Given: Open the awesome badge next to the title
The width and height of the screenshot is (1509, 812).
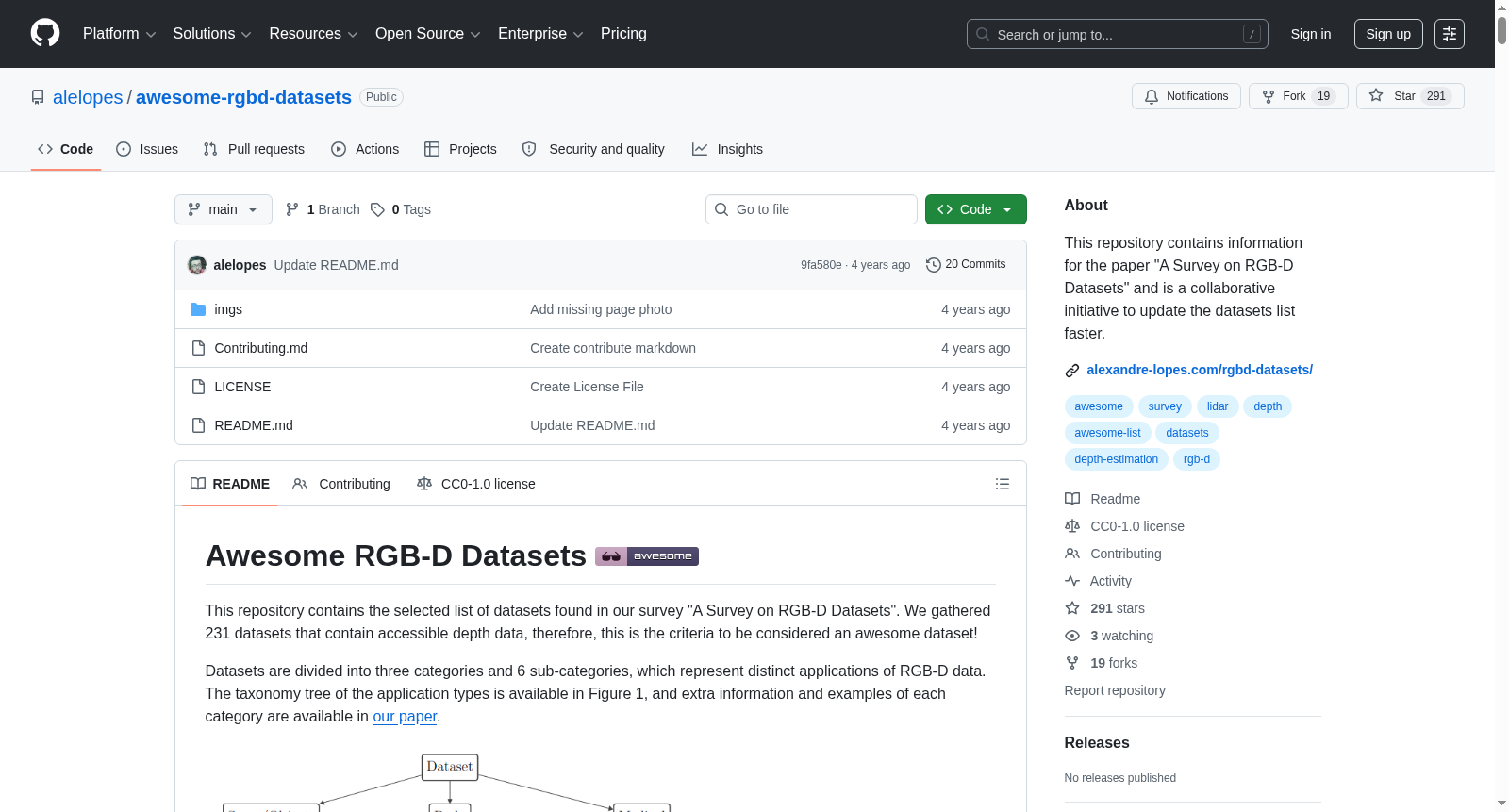Looking at the screenshot, I should tap(647, 556).
